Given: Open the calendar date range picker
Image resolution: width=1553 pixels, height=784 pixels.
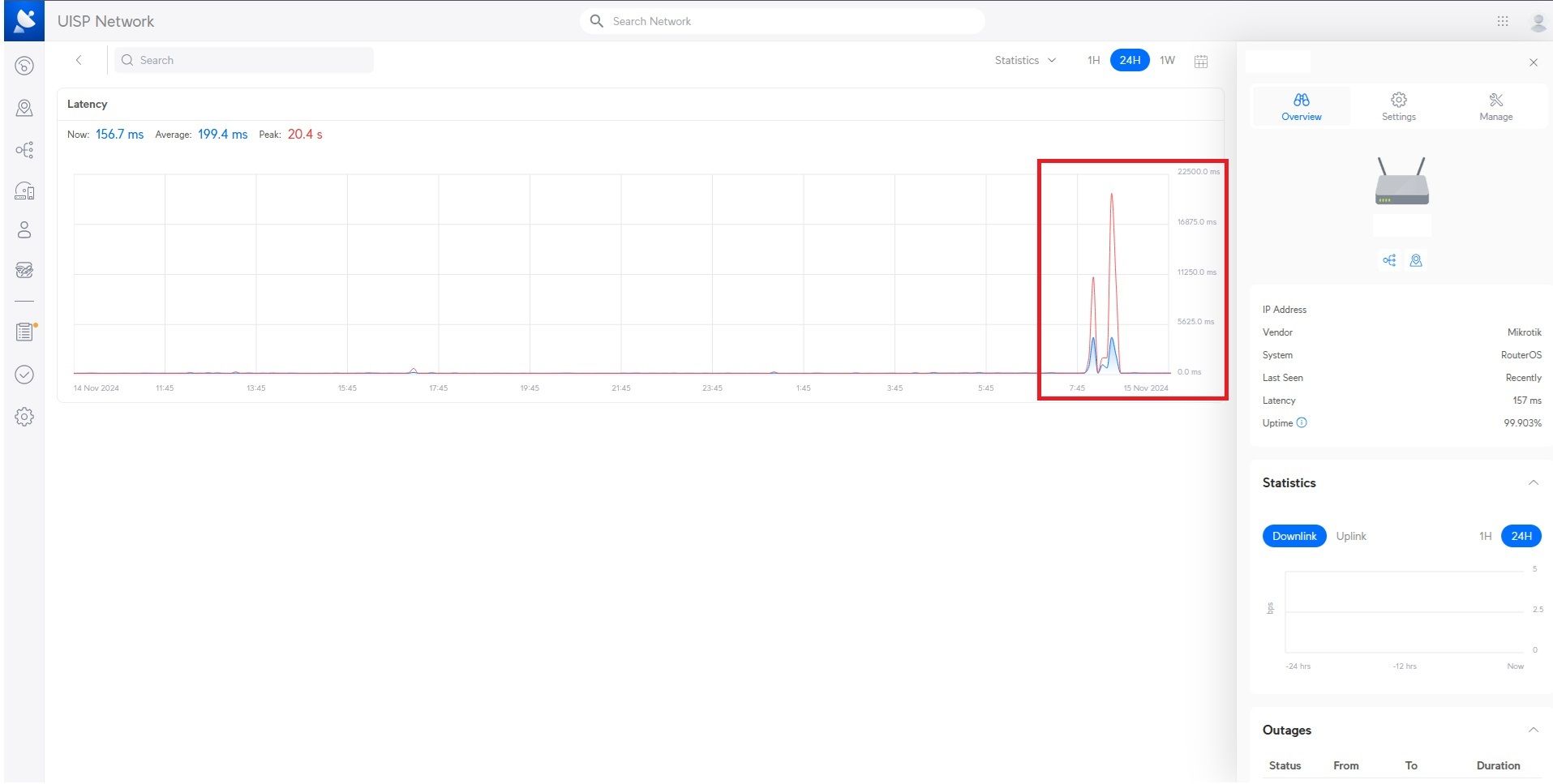Looking at the screenshot, I should (x=1201, y=61).
